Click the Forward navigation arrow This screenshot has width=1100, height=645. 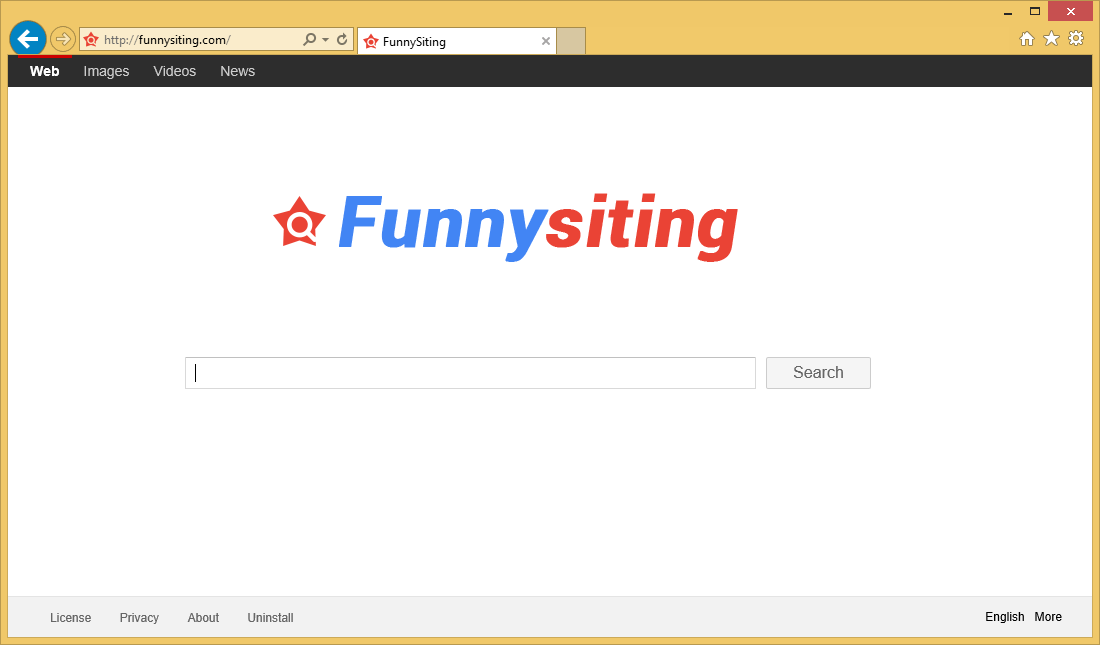(62, 38)
